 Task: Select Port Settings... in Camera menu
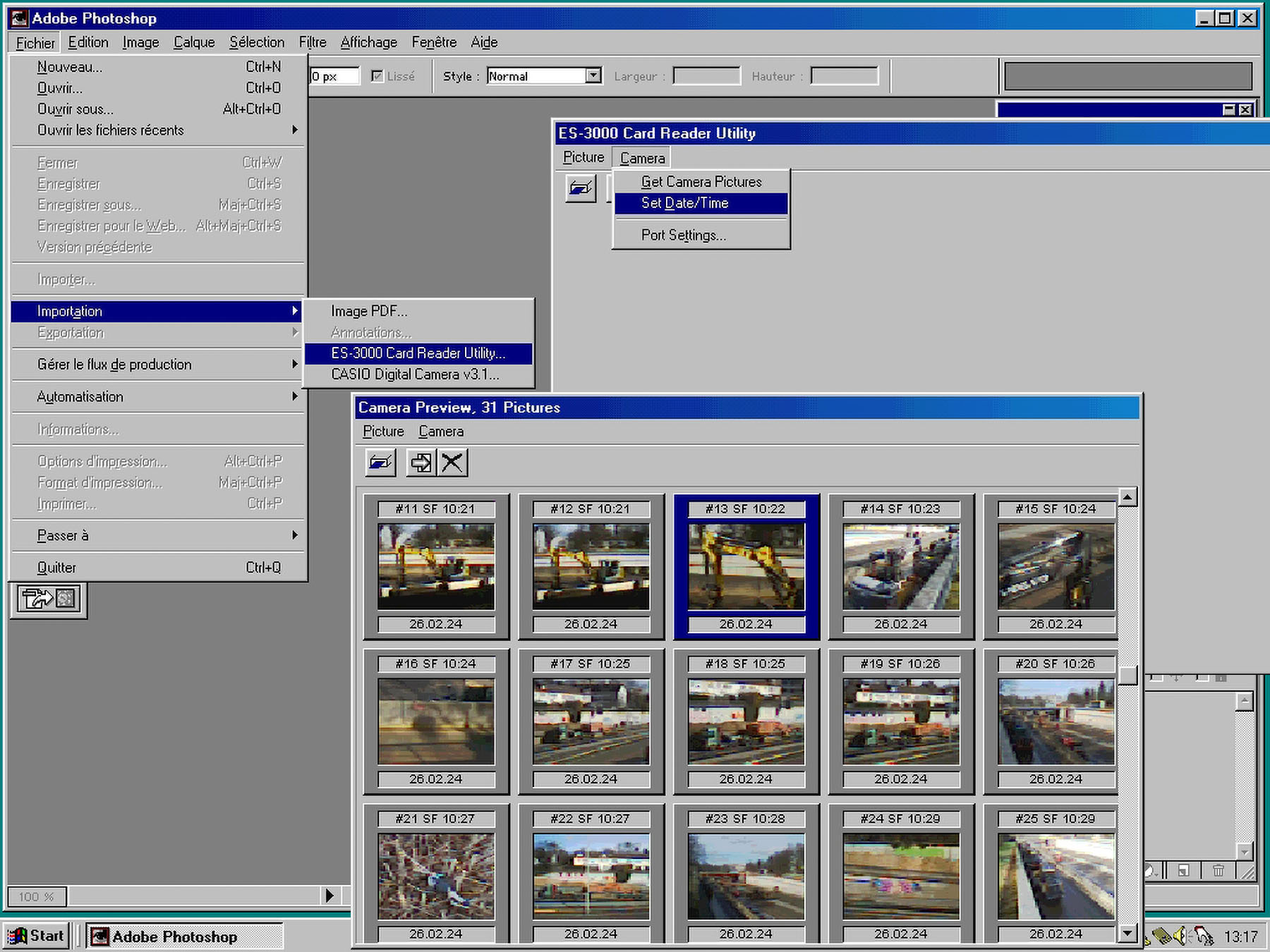click(701, 236)
